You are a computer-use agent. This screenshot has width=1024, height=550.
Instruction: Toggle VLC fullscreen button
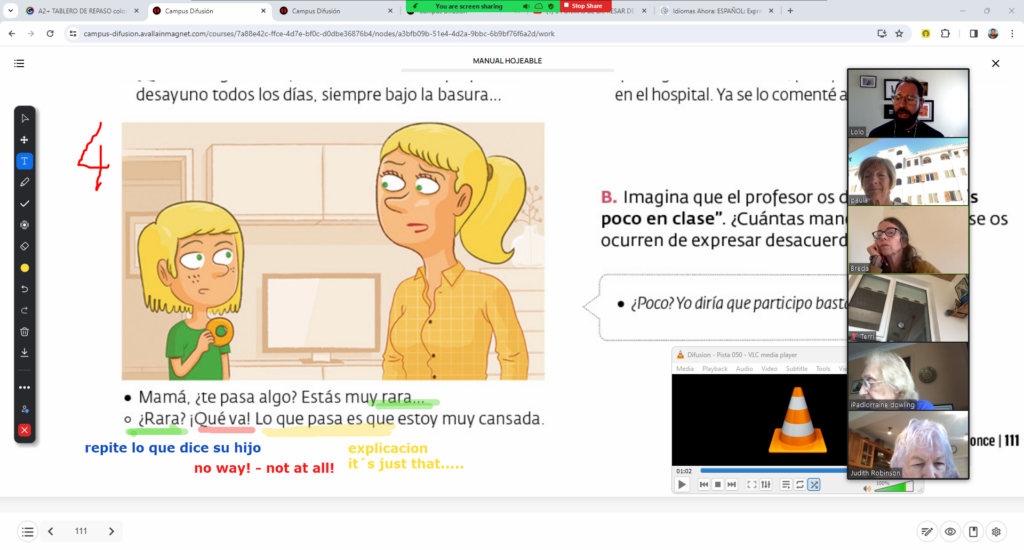(x=752, y=485)
